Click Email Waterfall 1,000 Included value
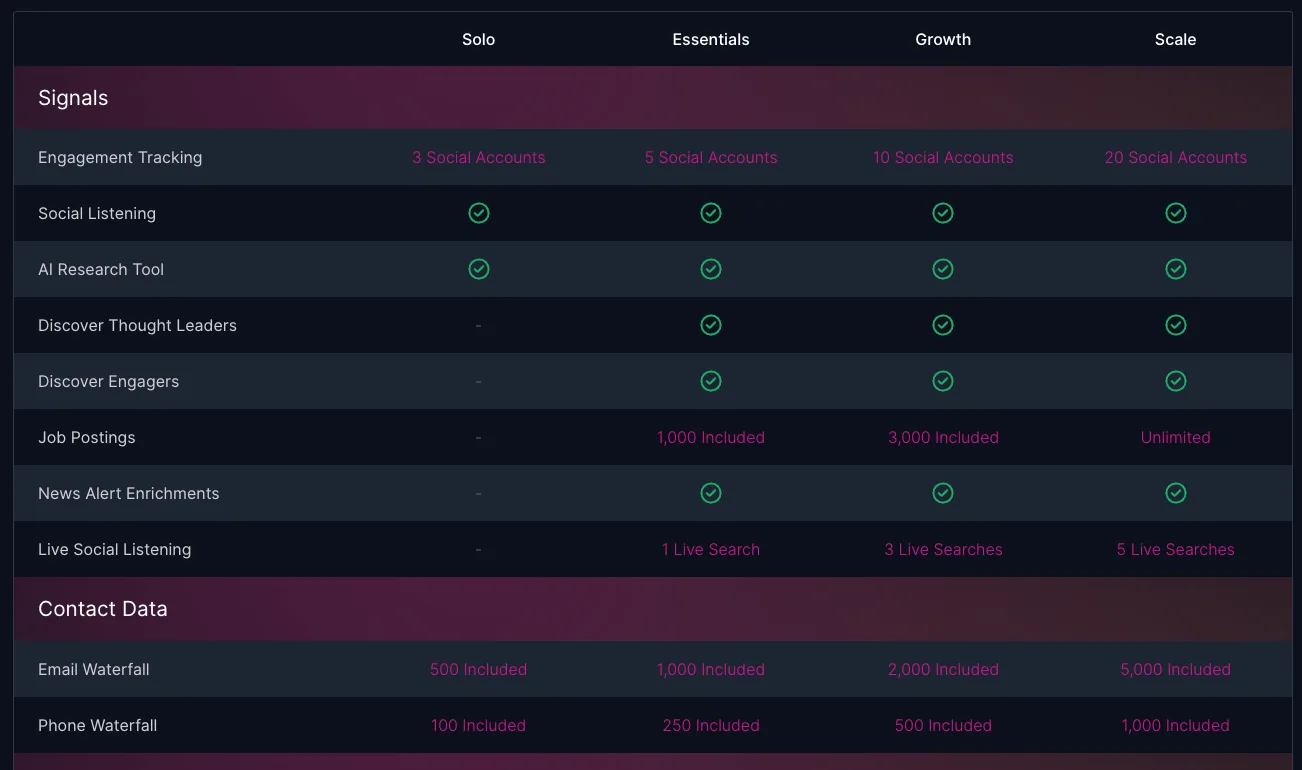The width and height of the screenshot is (1302, 770). click(711, 669)
